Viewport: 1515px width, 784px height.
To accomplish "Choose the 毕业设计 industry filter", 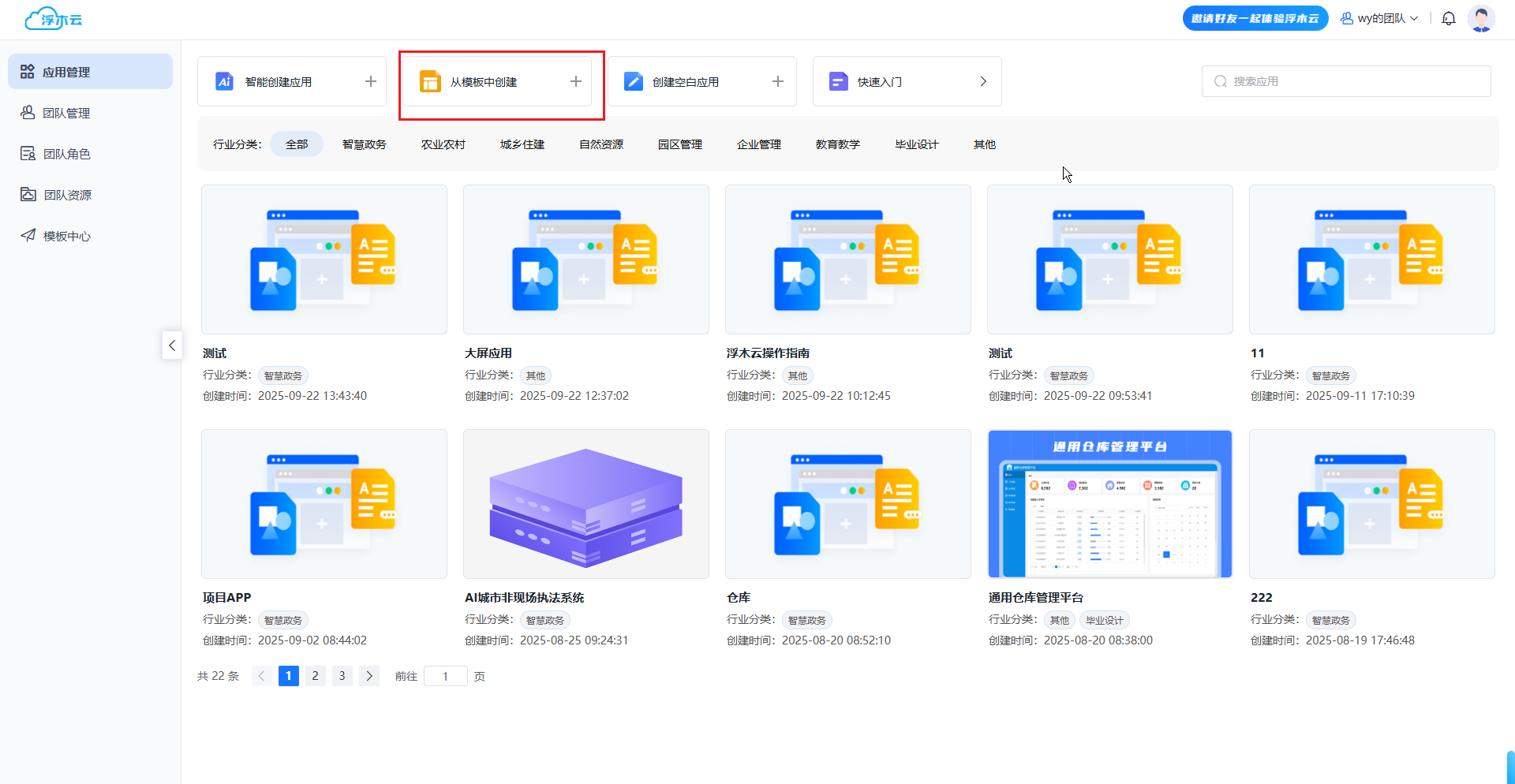I will point(916,144).
